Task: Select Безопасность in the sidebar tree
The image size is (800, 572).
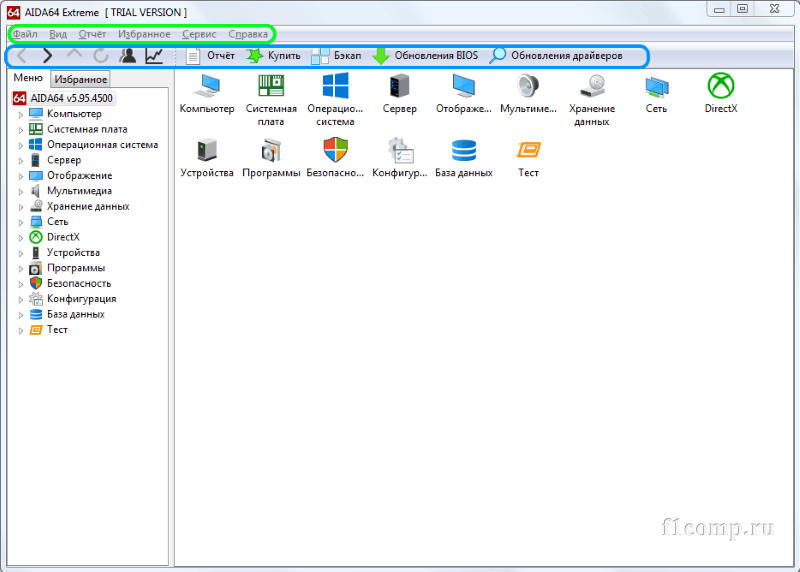Action: click(79, 283)
